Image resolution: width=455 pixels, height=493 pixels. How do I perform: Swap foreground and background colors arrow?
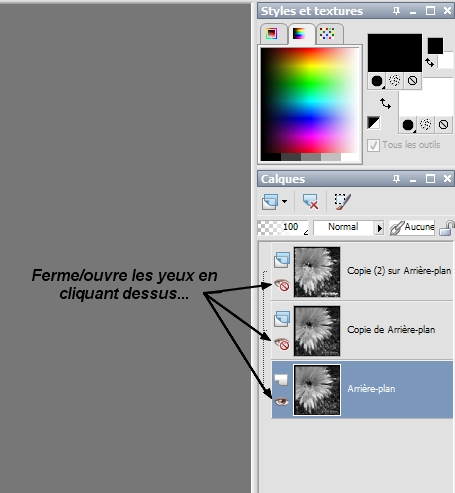point(430,62)
